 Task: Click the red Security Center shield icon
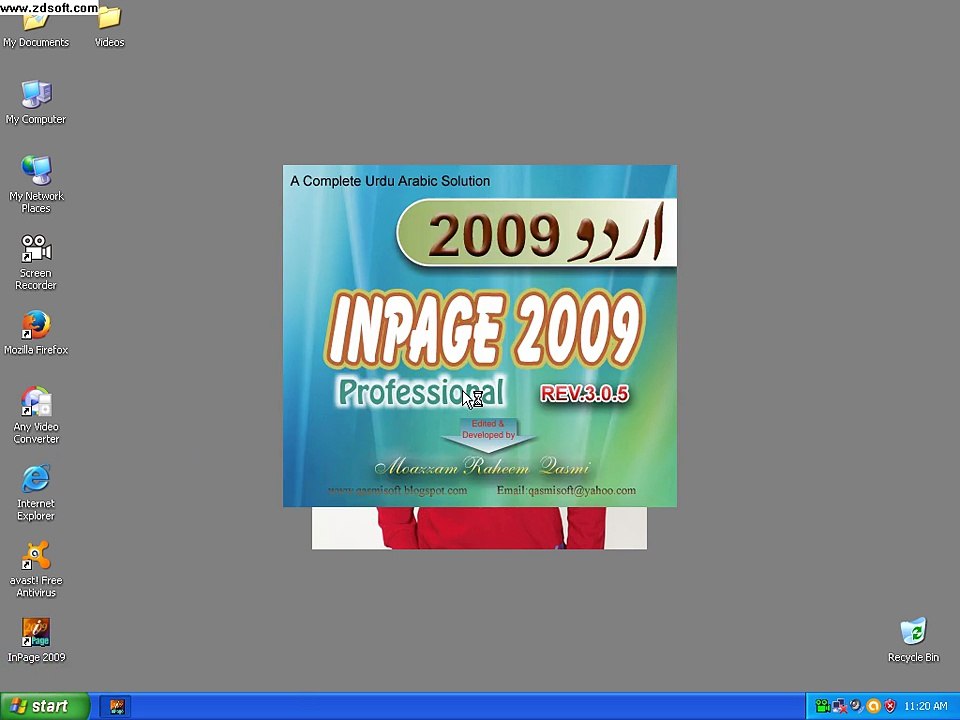pos(890,707)
